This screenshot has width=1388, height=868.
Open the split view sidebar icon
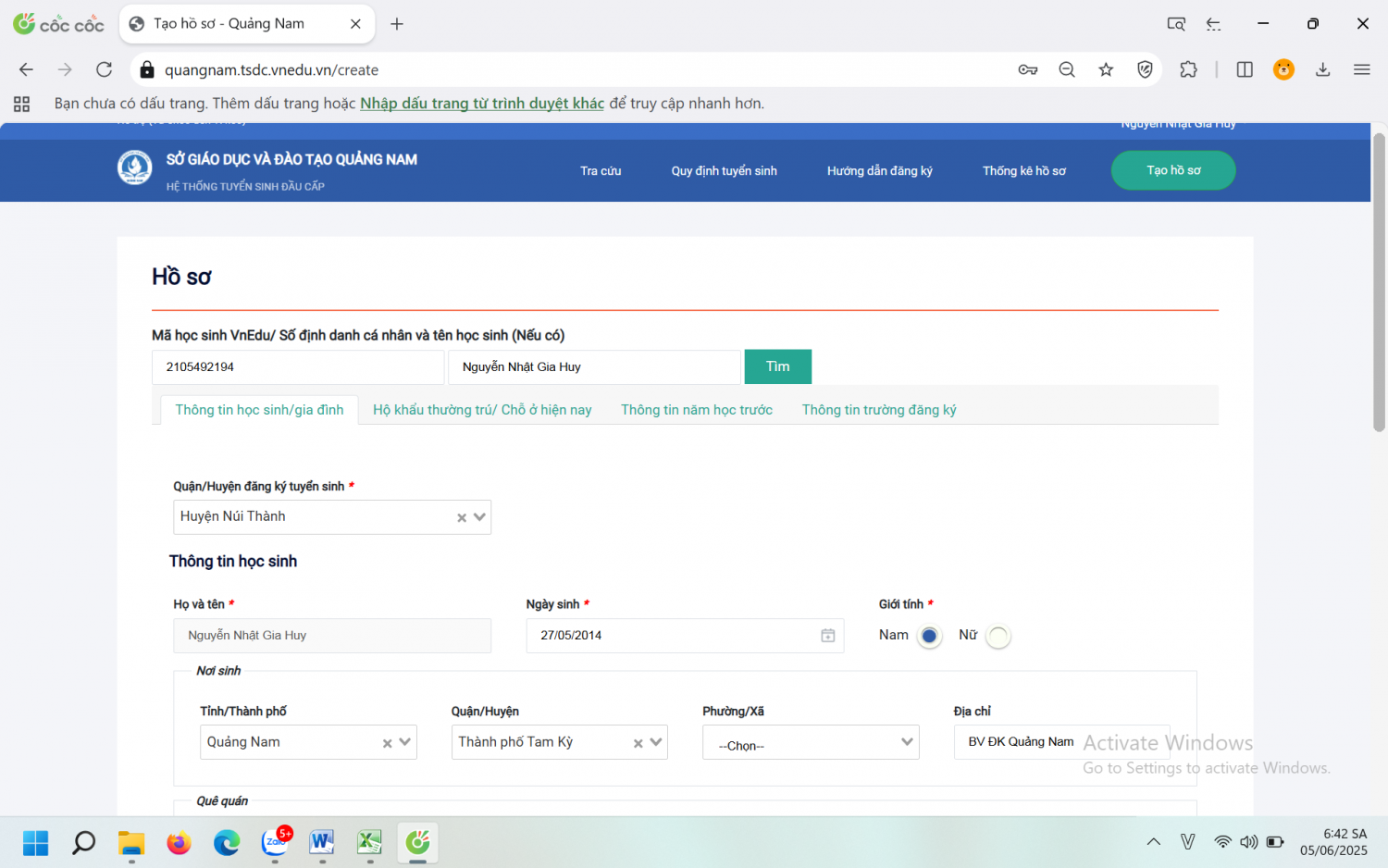tap(1245, 69)
